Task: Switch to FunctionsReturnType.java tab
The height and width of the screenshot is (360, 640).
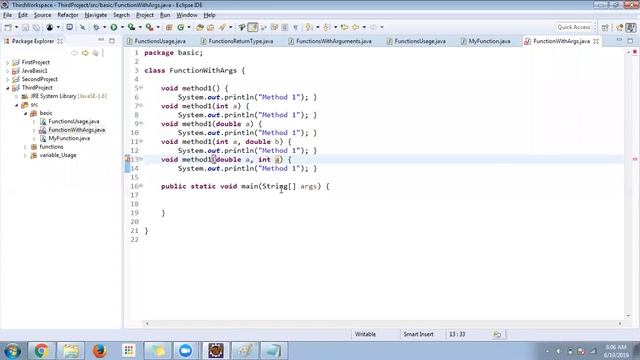Action: coord(240,41)
